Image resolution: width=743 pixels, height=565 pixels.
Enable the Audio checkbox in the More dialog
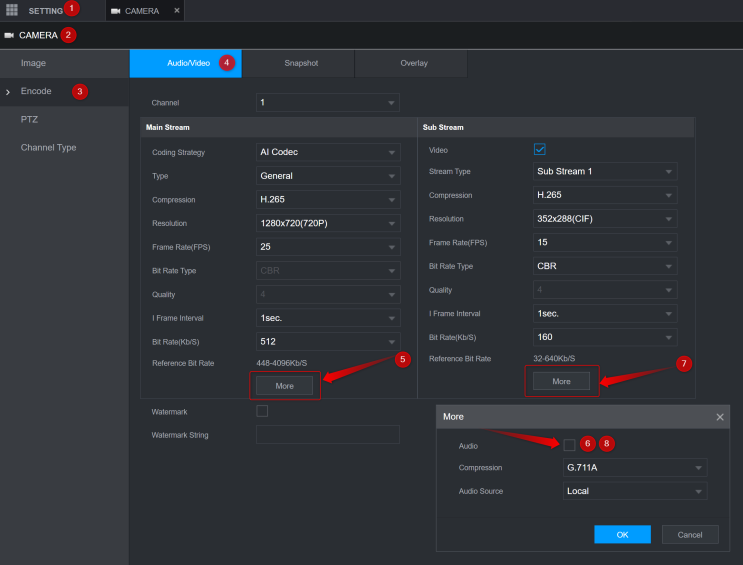[x=569, y=445]
